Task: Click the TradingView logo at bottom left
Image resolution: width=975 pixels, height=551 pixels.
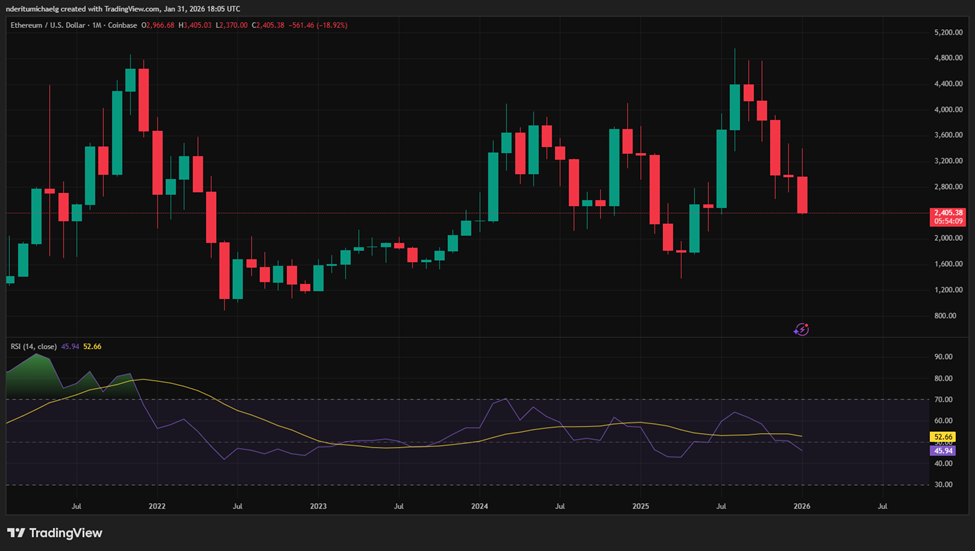Action: tap(55, 533)
